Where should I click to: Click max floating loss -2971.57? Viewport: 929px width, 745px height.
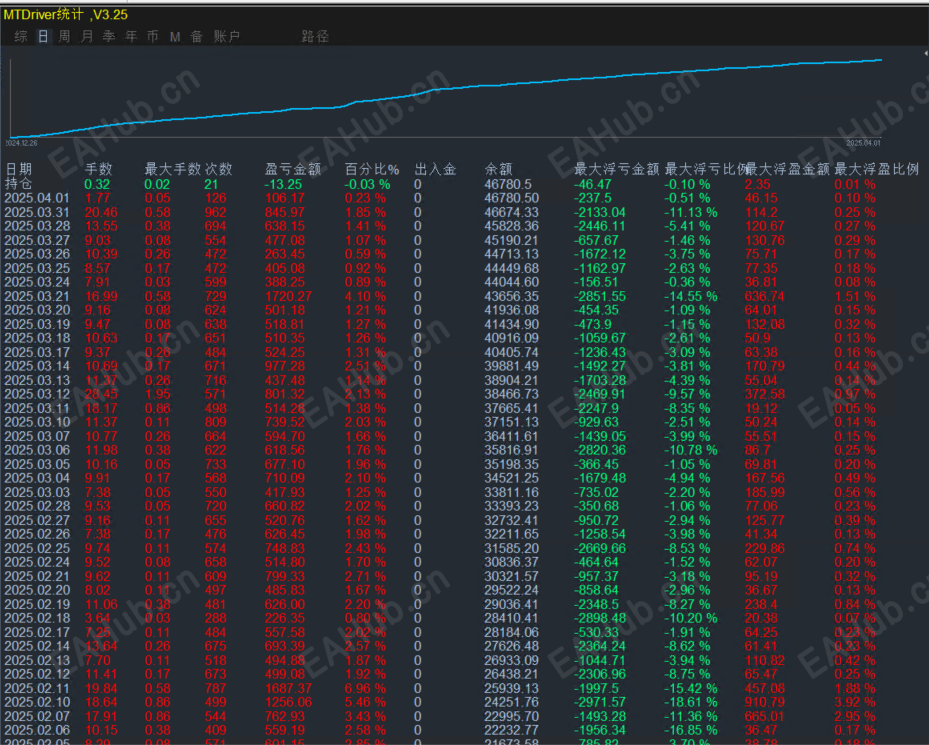(600, 702)
